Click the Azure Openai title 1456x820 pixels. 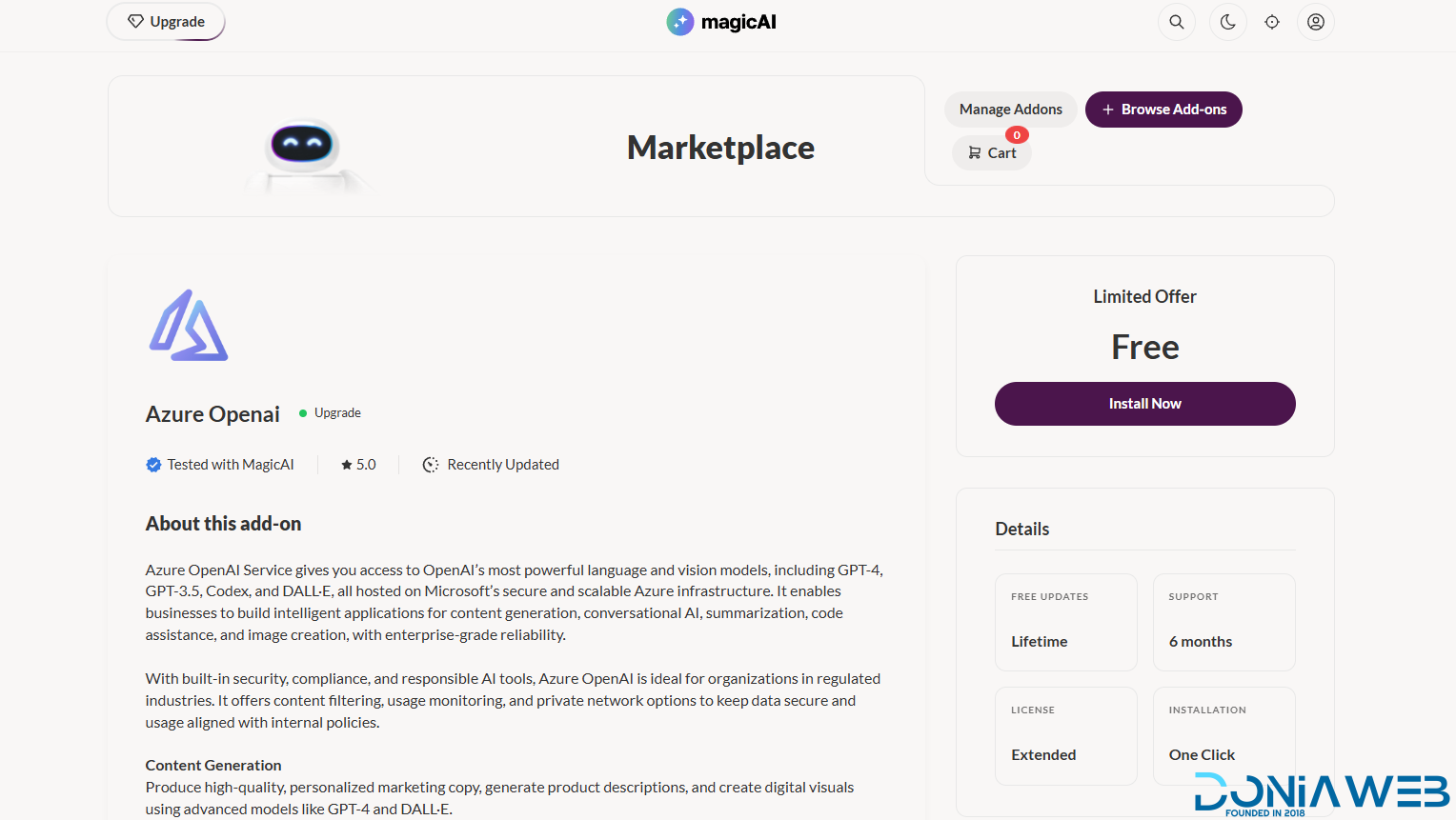212,414
